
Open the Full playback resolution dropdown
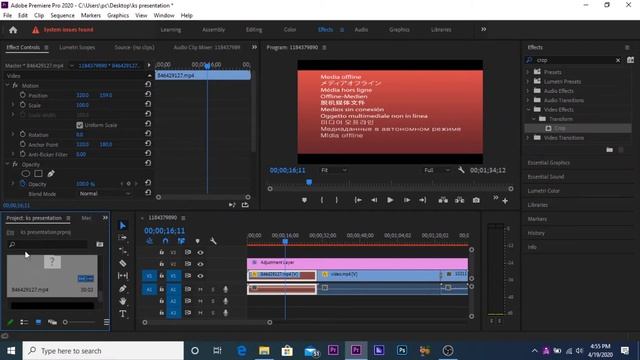point(437,170)
